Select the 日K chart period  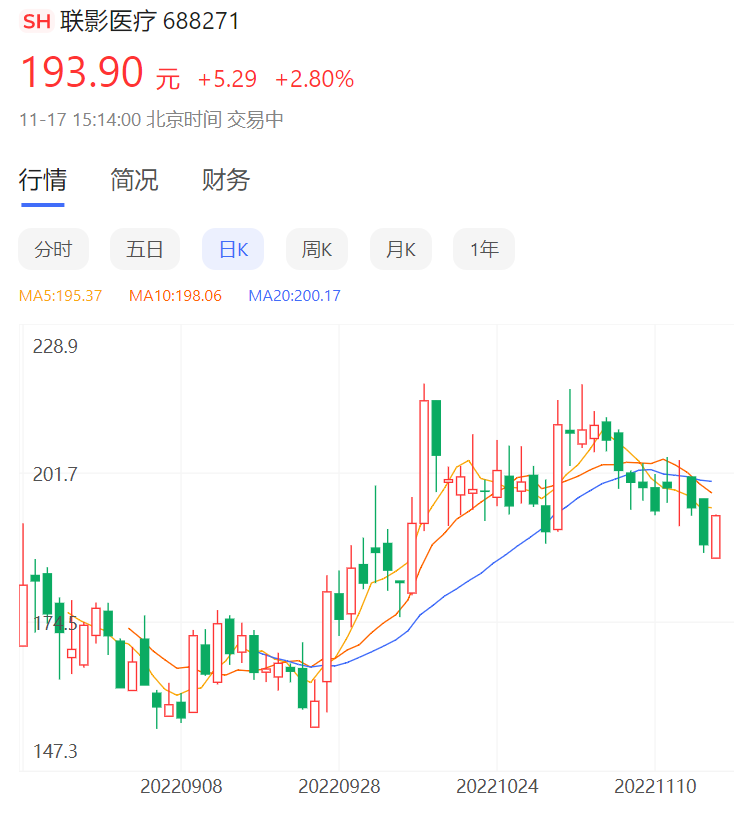tap(233, 250)
